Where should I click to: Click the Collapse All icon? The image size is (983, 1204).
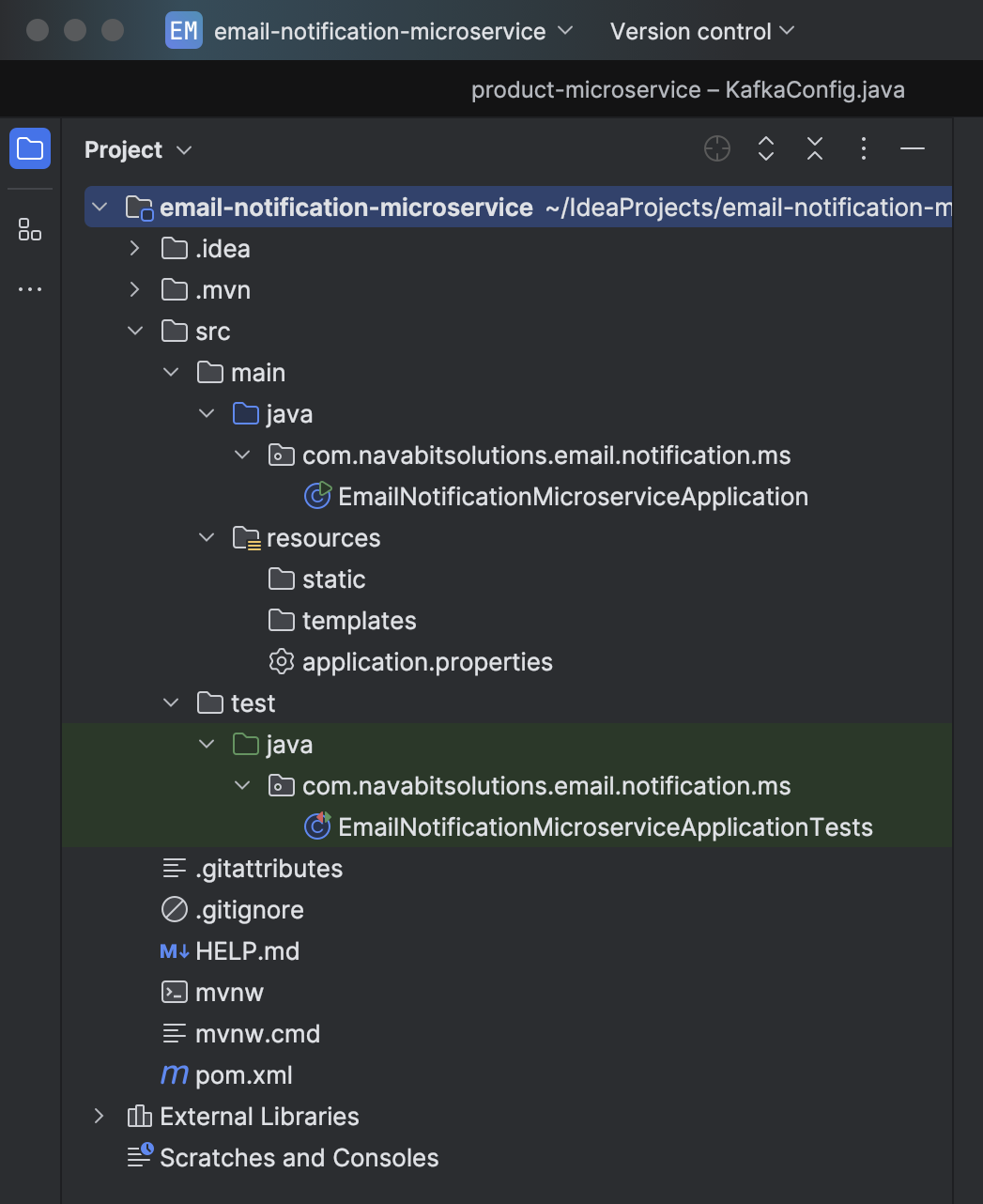[815, 148]
